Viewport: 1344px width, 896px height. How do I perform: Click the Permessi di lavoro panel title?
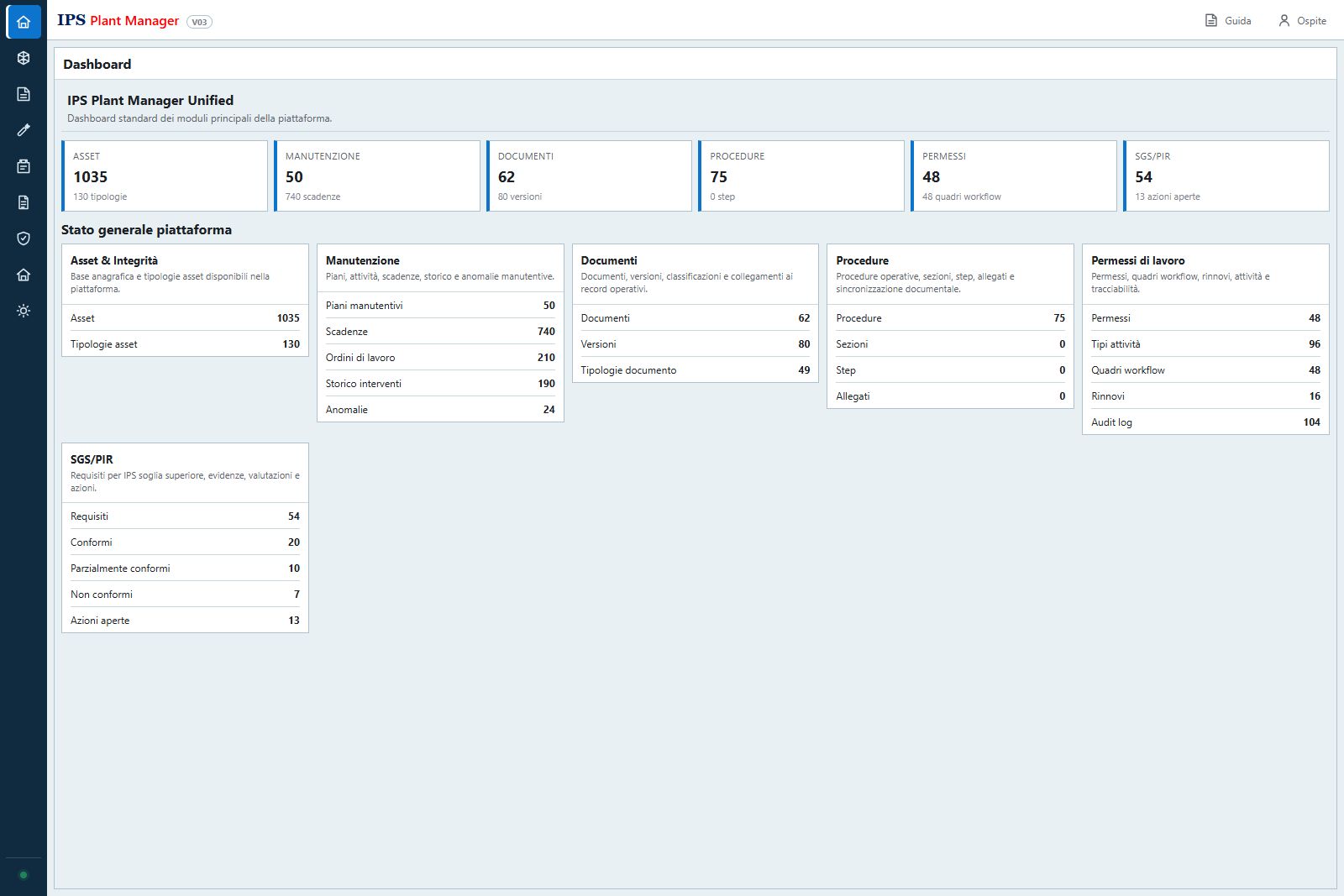pyautogui.click(x=1138, y=260)
